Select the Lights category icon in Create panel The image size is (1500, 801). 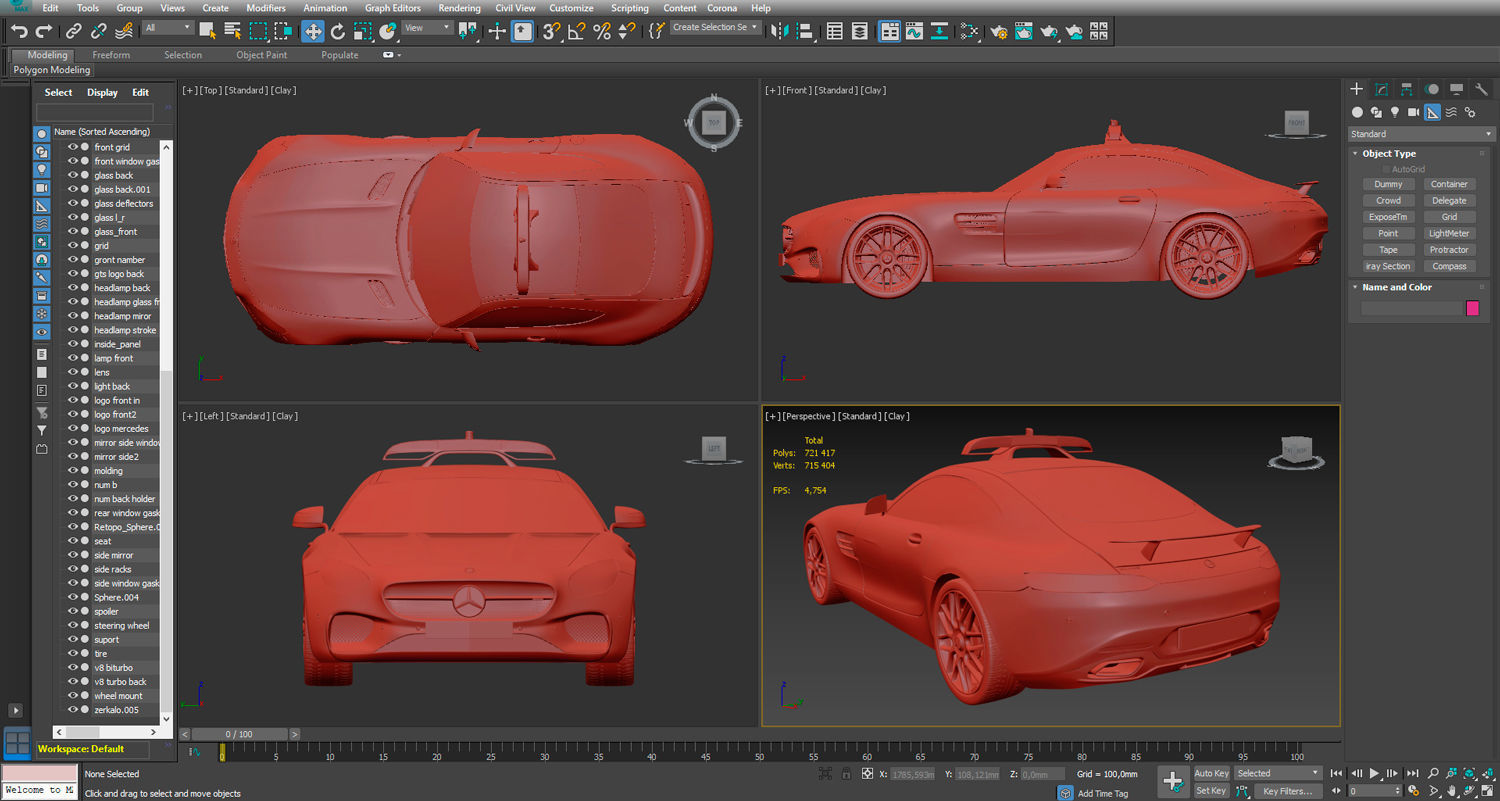click(1395, 112)
